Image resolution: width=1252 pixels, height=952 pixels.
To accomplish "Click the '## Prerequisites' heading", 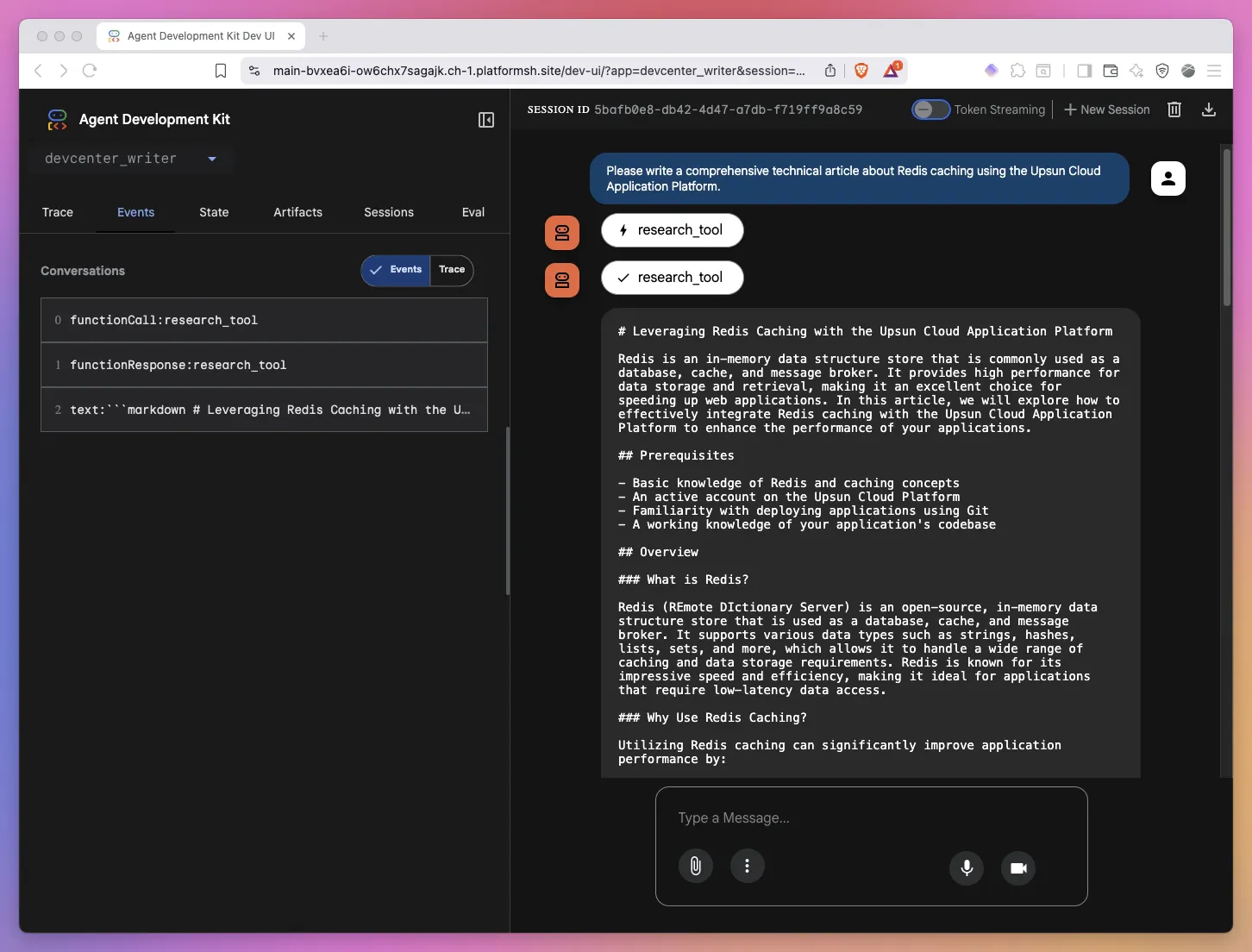I will [x=676, y=455].
